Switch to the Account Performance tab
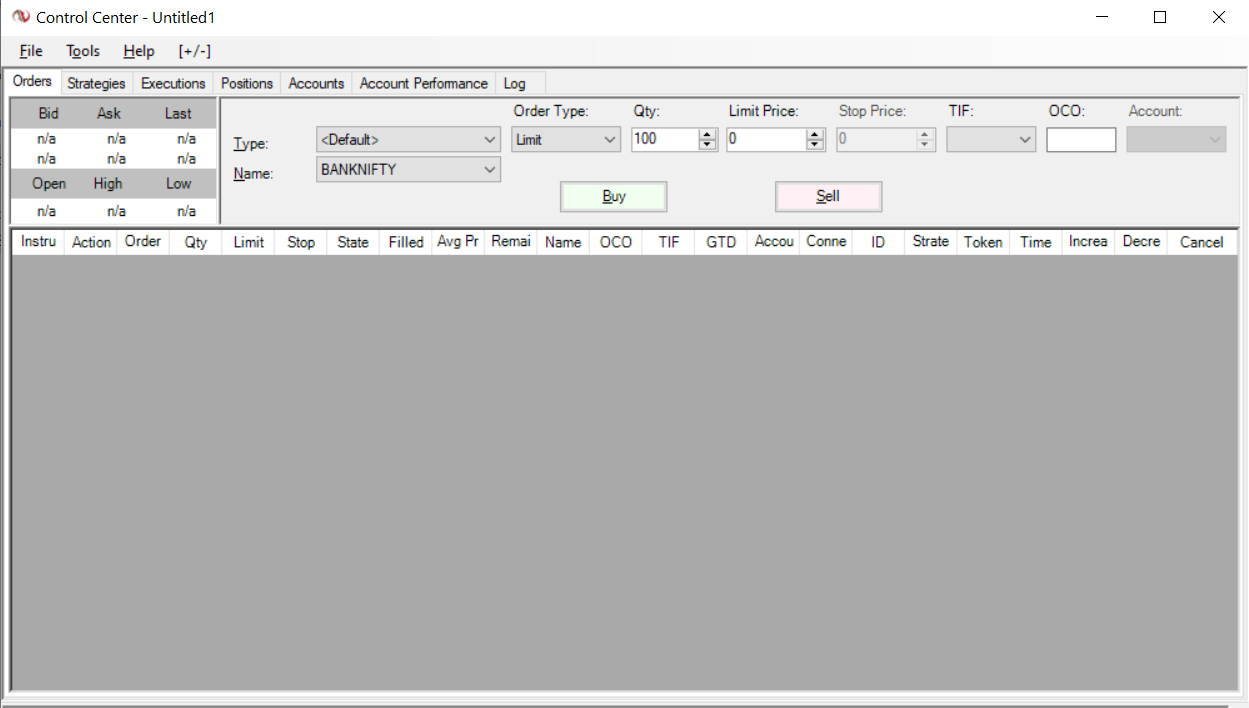Image resolution: width=1249 pixels, height=708 pixels. point(424,84)
